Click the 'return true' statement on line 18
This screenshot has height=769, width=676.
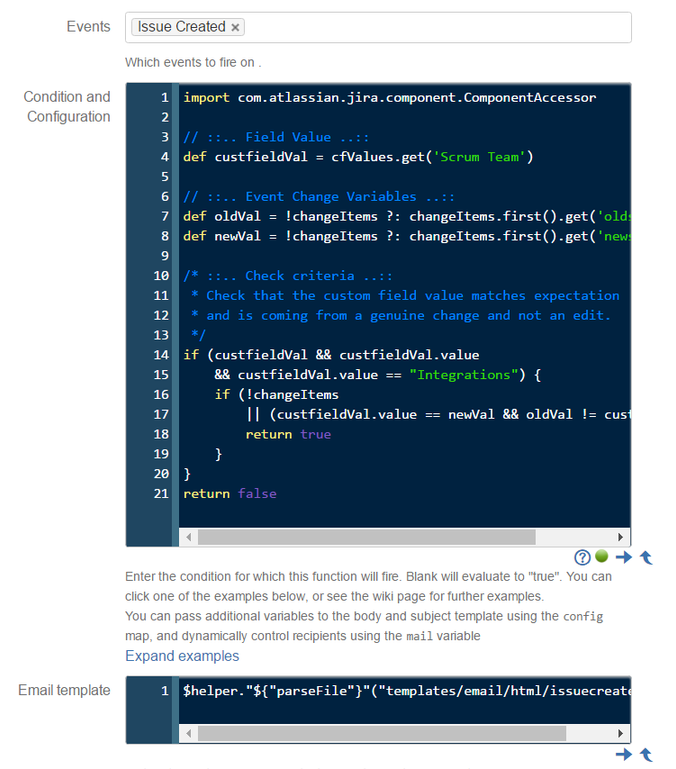pos(288,435)
